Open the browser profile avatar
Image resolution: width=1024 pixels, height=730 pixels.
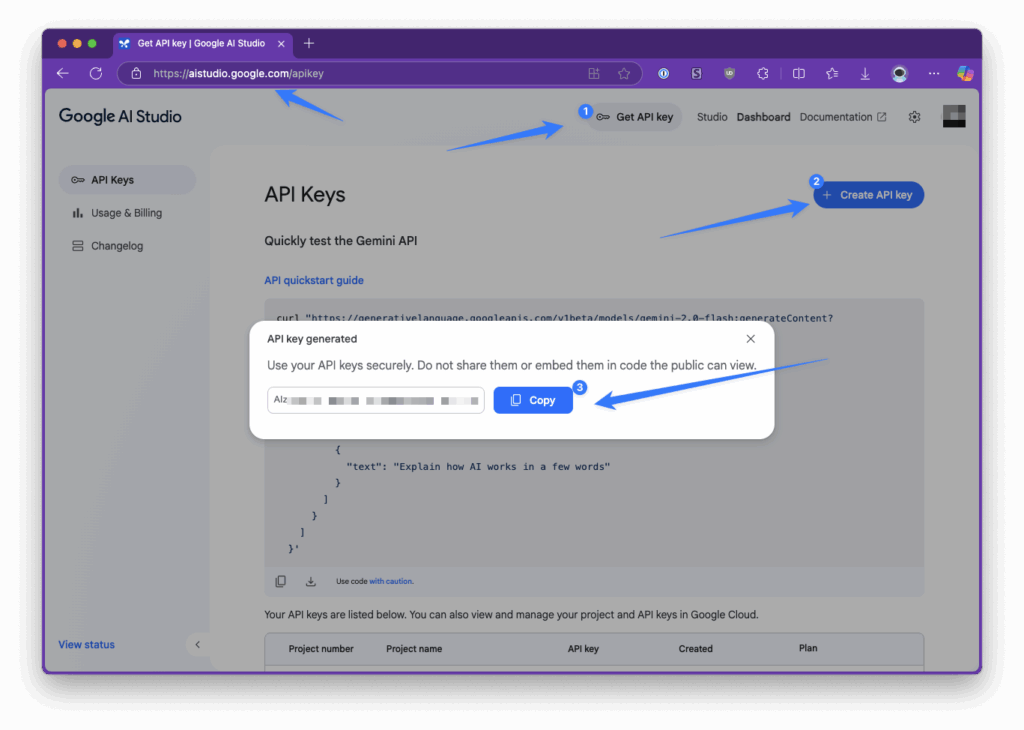click(x=899, y=74)
